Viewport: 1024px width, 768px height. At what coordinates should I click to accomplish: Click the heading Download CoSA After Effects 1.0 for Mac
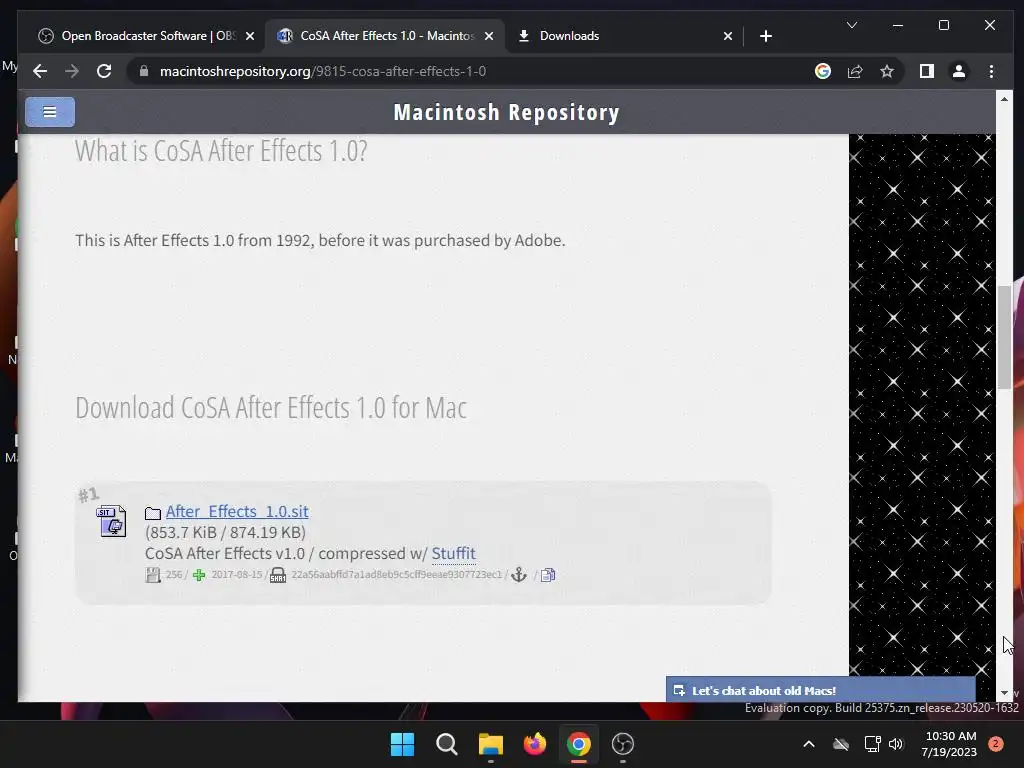tap(271, 408)
